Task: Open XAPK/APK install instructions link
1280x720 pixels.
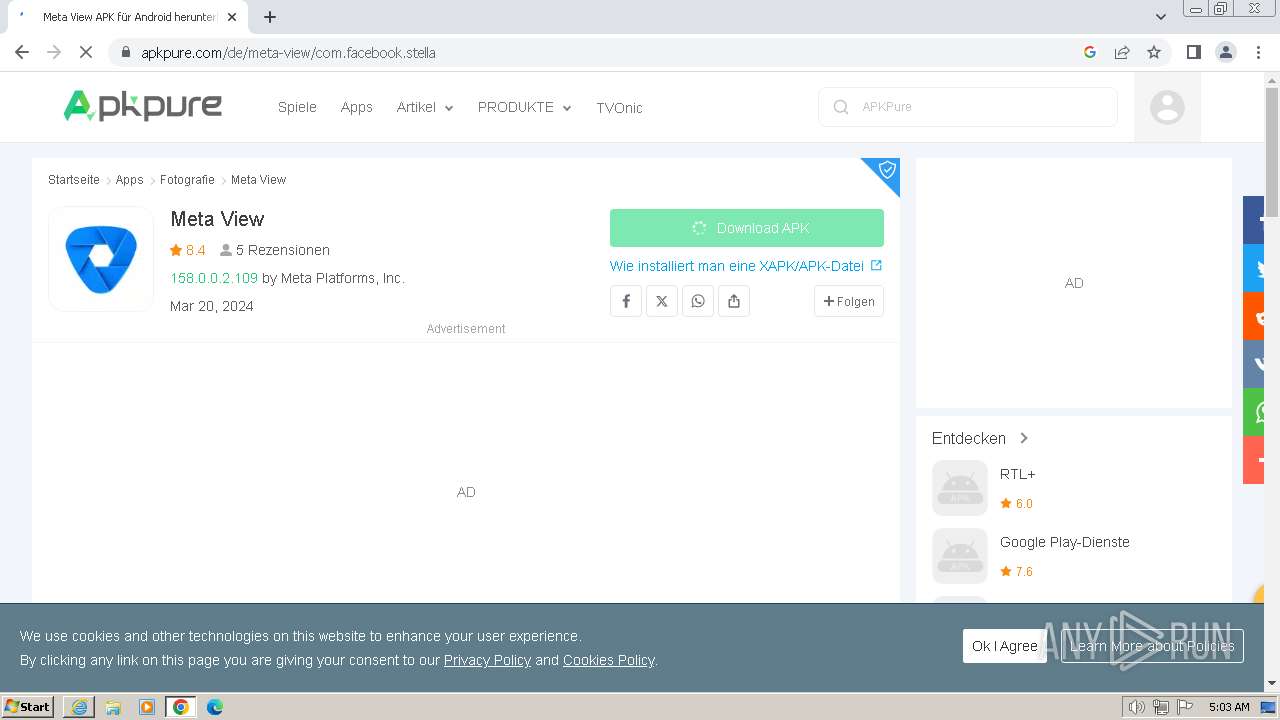Action: pos(746,266)
